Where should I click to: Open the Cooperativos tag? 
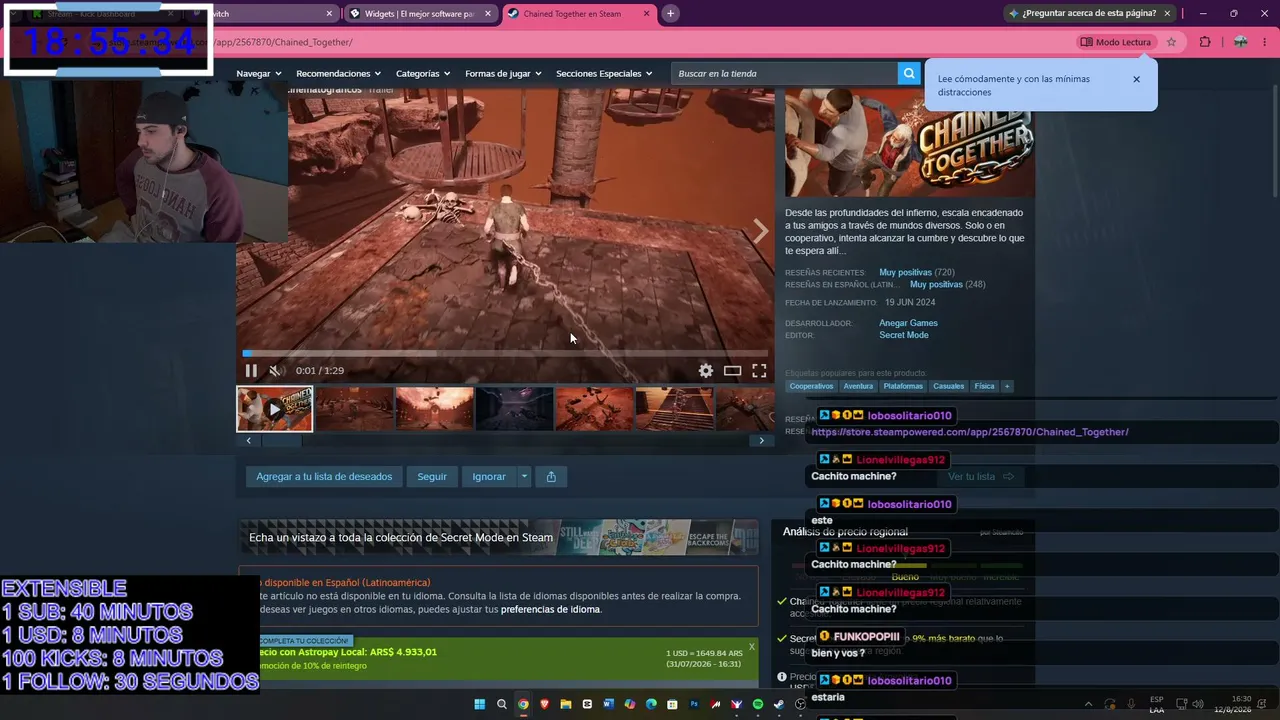click(x=811, y=386)
